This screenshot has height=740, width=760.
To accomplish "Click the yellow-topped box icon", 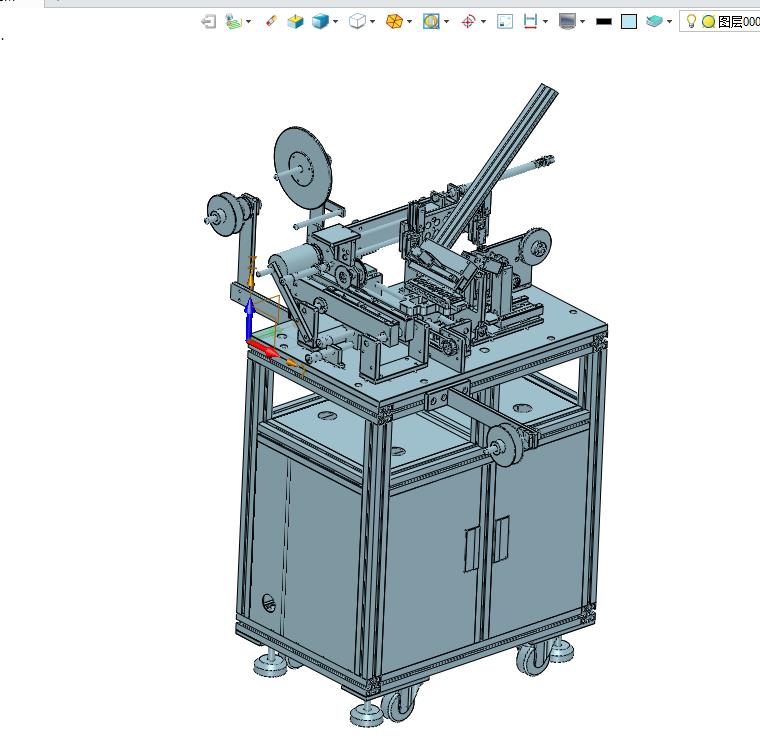I will pyautogui.click(x=295, y=22).
